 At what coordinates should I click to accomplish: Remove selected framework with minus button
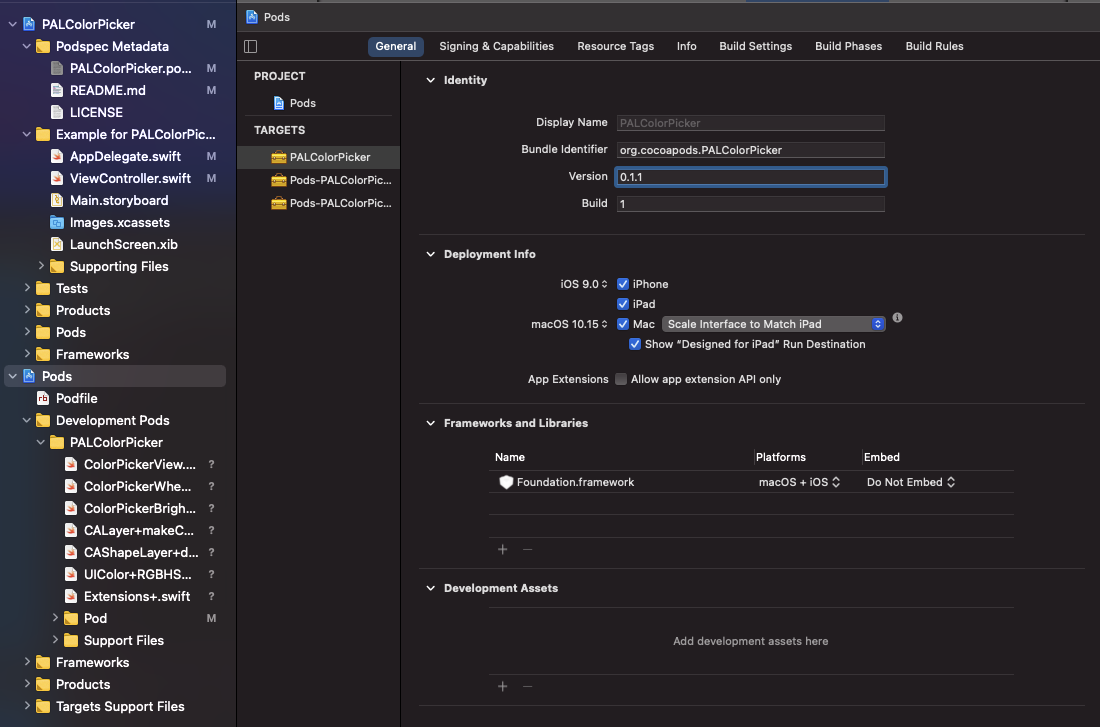coord(528,549)
